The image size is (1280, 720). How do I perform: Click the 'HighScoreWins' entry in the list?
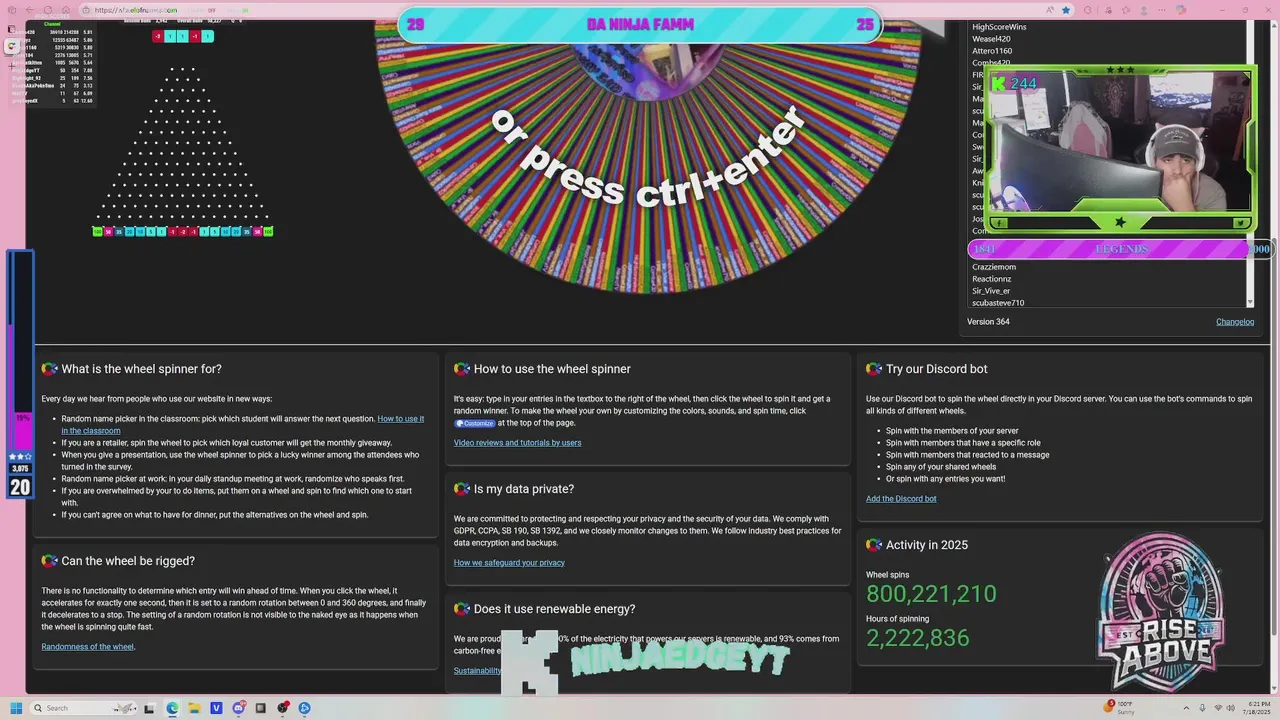coord(999,27)
